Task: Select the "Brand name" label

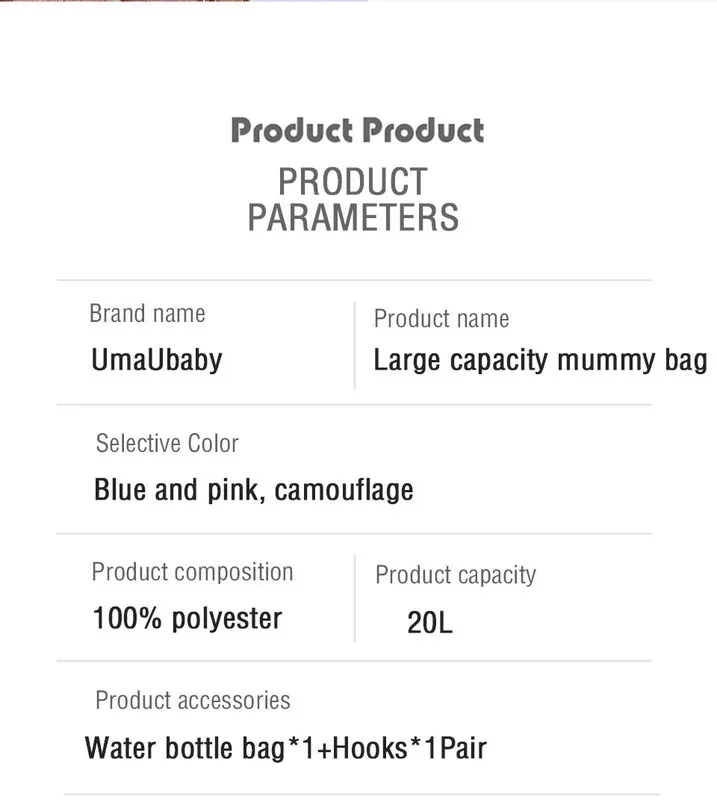Action: (x=147, y=313)
